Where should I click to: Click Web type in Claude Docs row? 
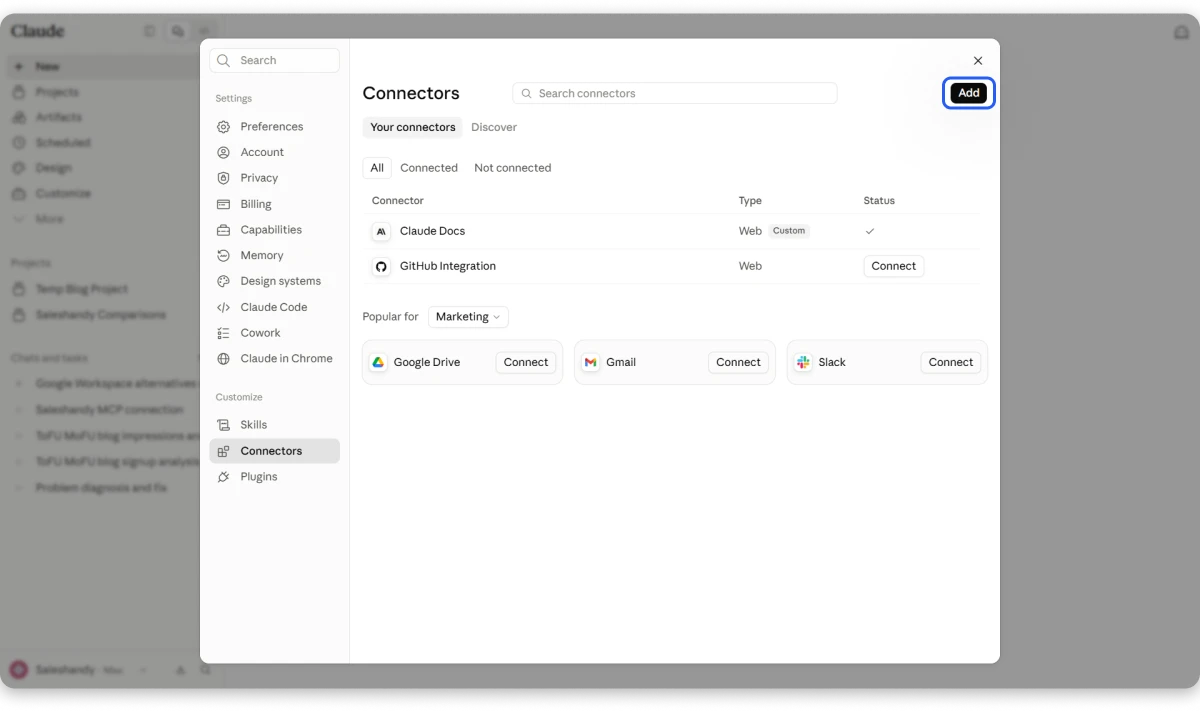coord(750,231)
